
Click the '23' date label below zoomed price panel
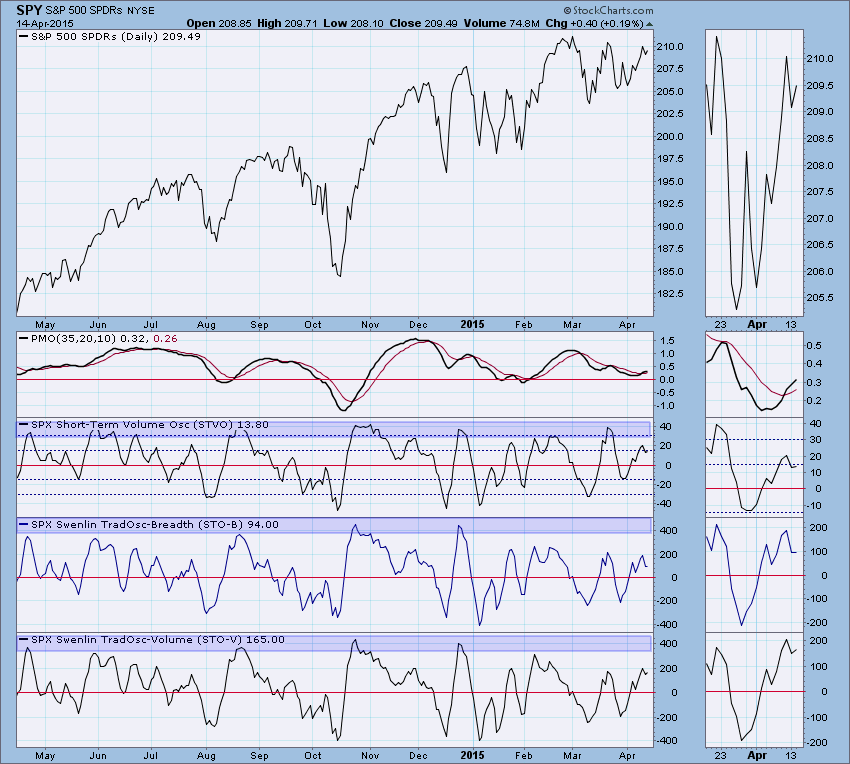click(x=720, y=324)
